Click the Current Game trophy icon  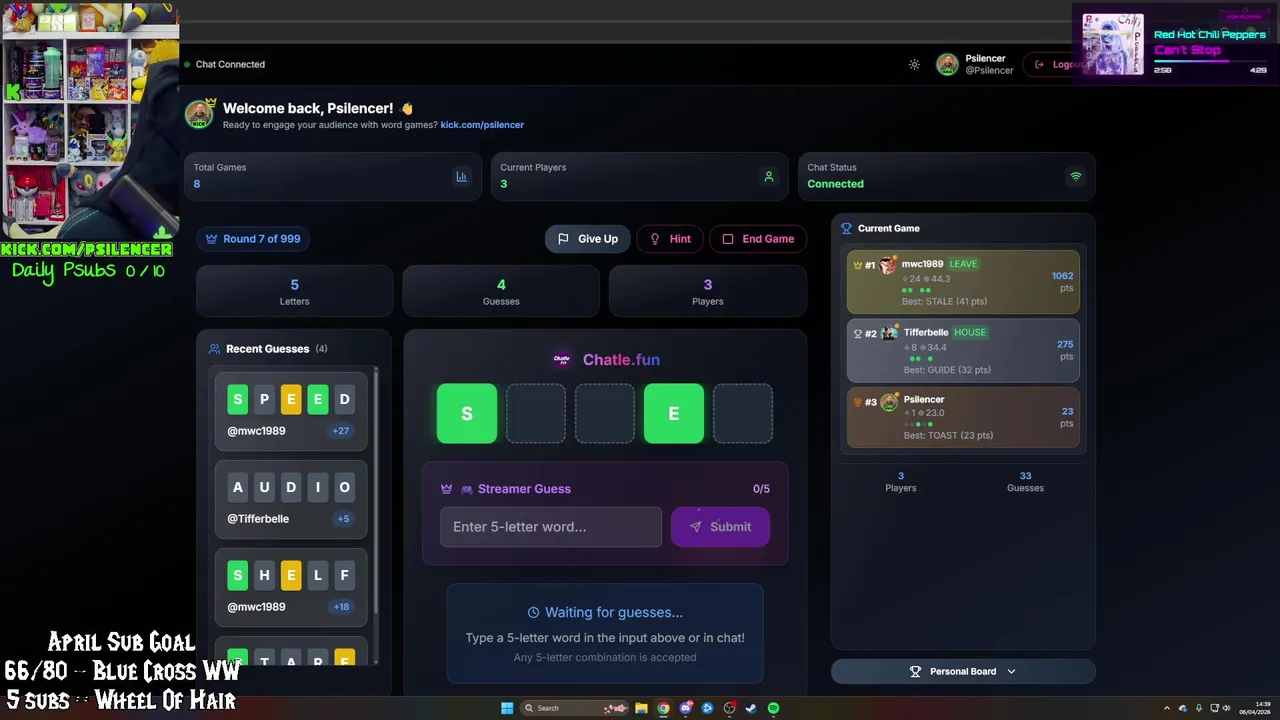(x=846, y=228)
